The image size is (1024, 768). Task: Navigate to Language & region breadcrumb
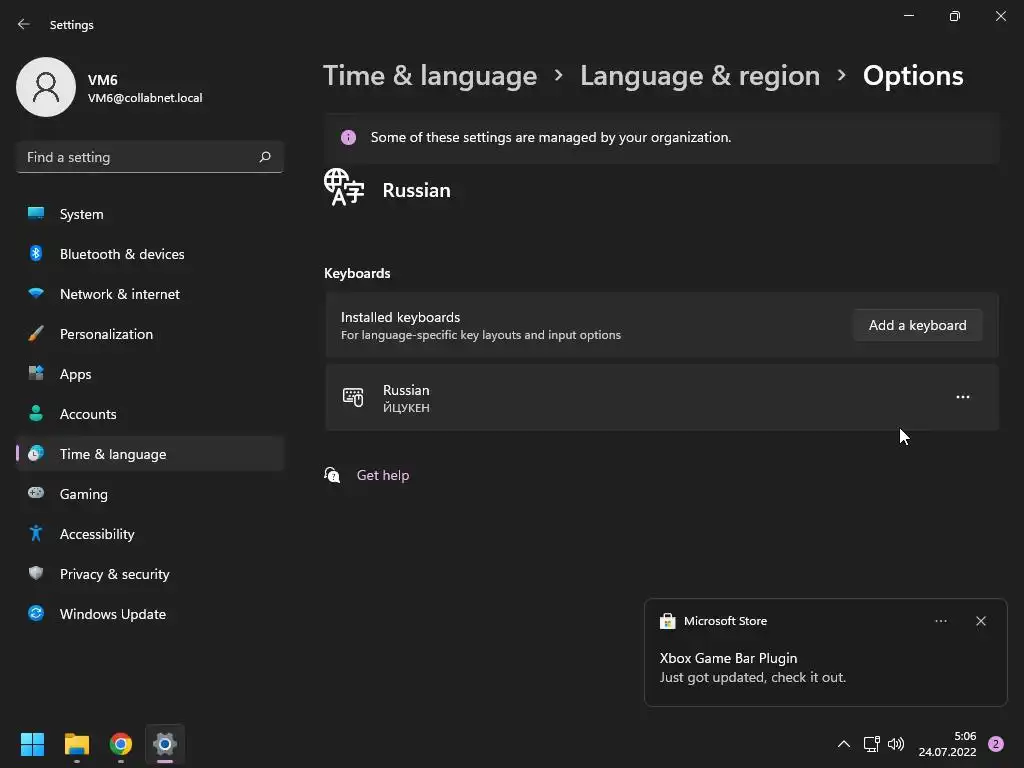[699, 76]
